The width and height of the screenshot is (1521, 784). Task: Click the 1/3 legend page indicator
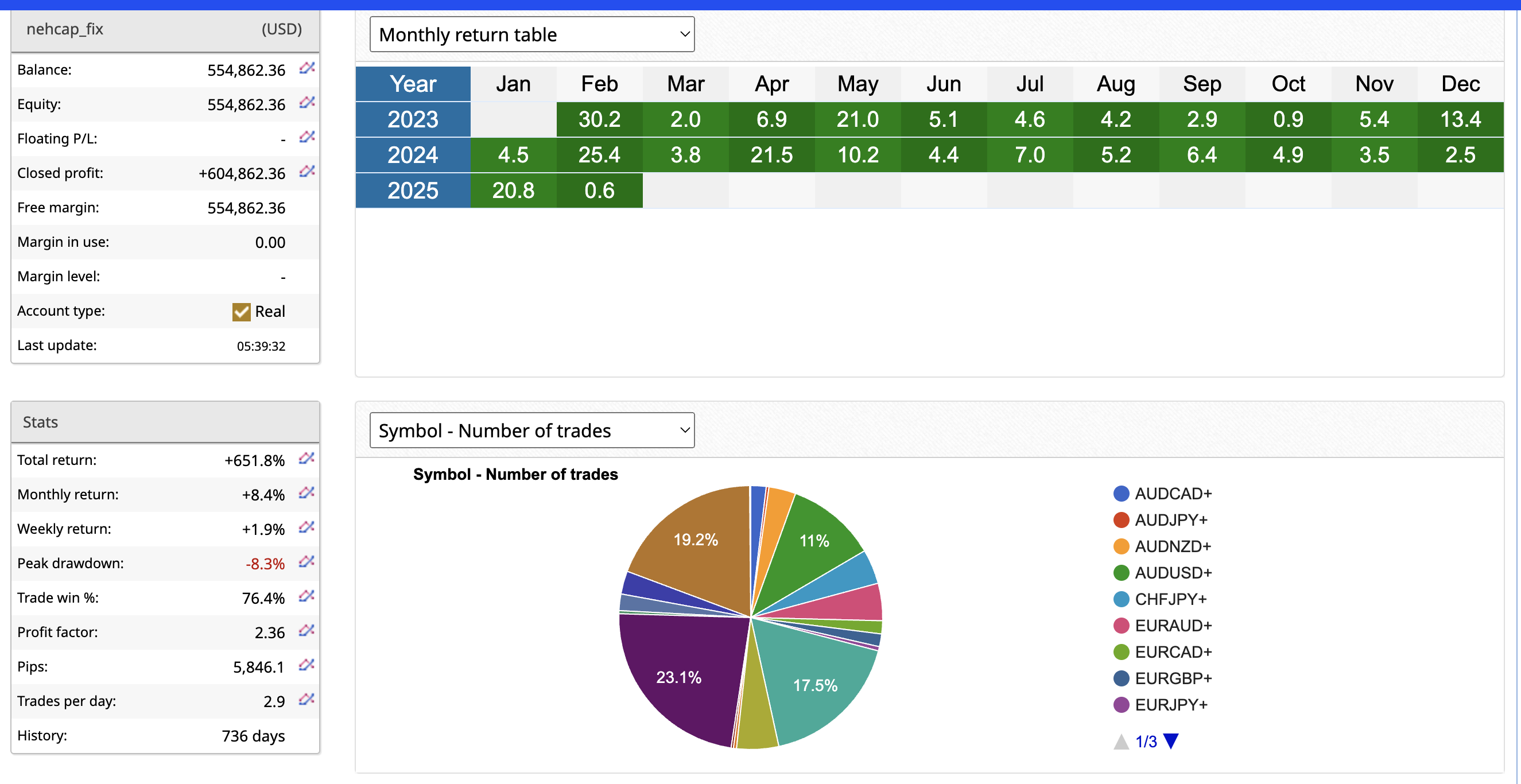point(1146,742)
